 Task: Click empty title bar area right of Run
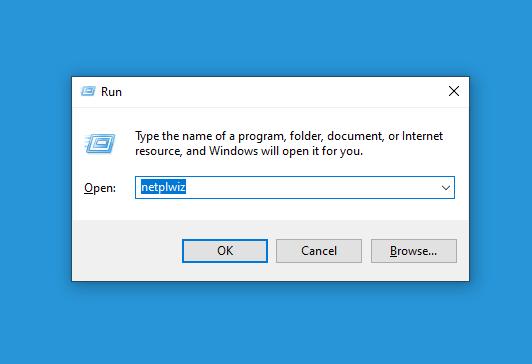click(x=282, y=92)
